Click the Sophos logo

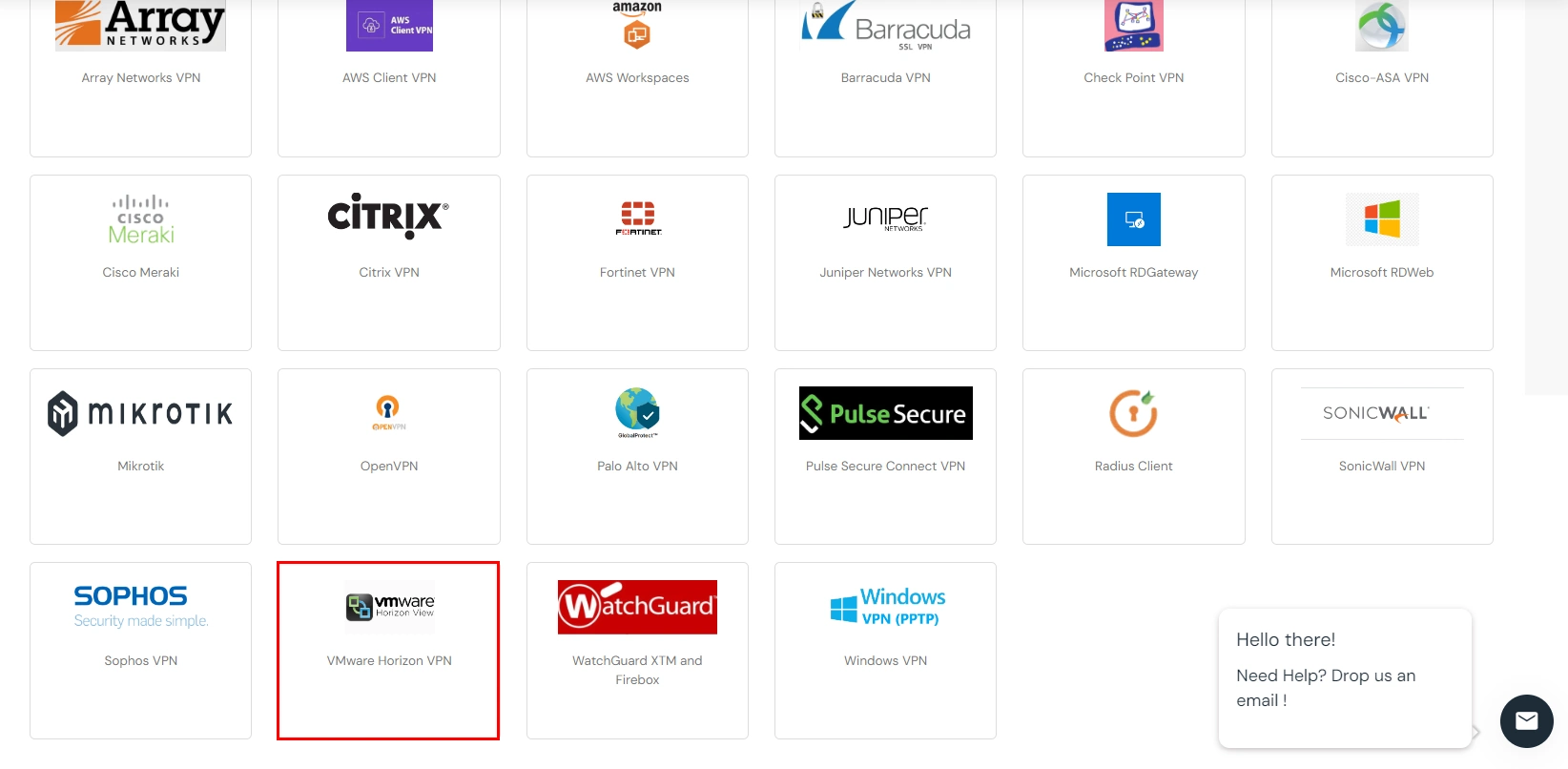point(141,607)
